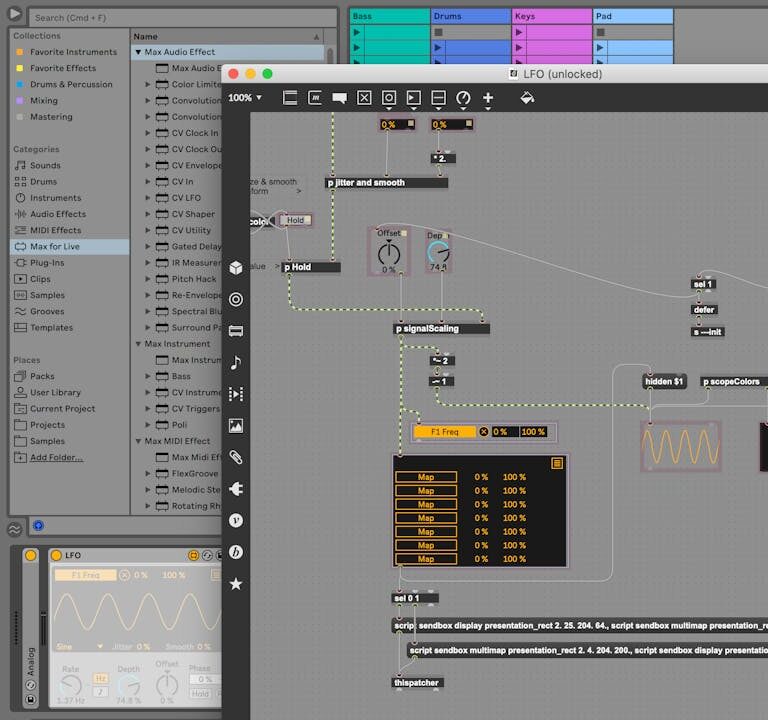Viewport: 768px width, 720px height.
Task: Toggle the Hold button in patcher
Action: click(294, 220)
